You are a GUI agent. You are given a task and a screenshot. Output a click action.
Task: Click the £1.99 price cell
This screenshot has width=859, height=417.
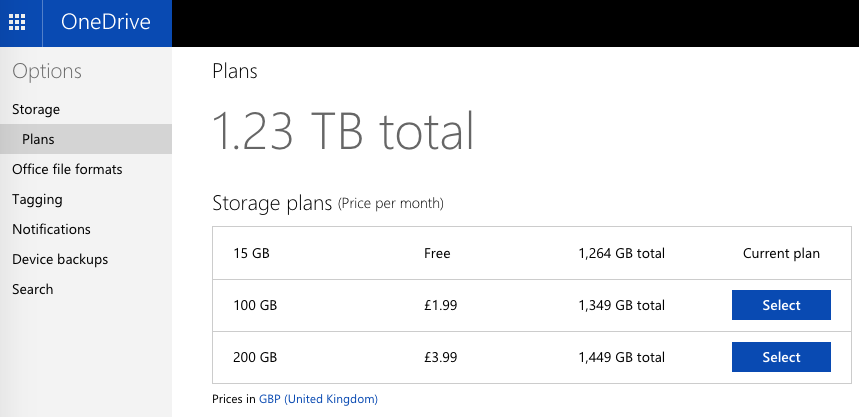click(440, 305)
